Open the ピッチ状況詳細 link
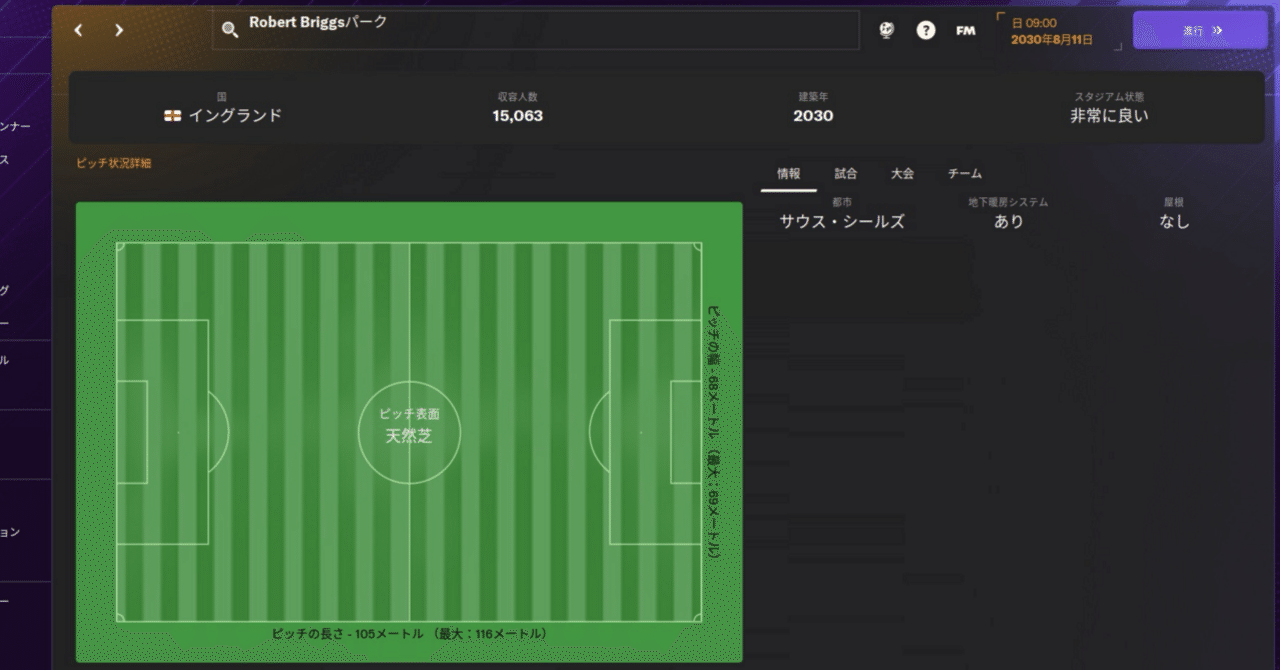The image size is (1280, 670). (113, 164)
